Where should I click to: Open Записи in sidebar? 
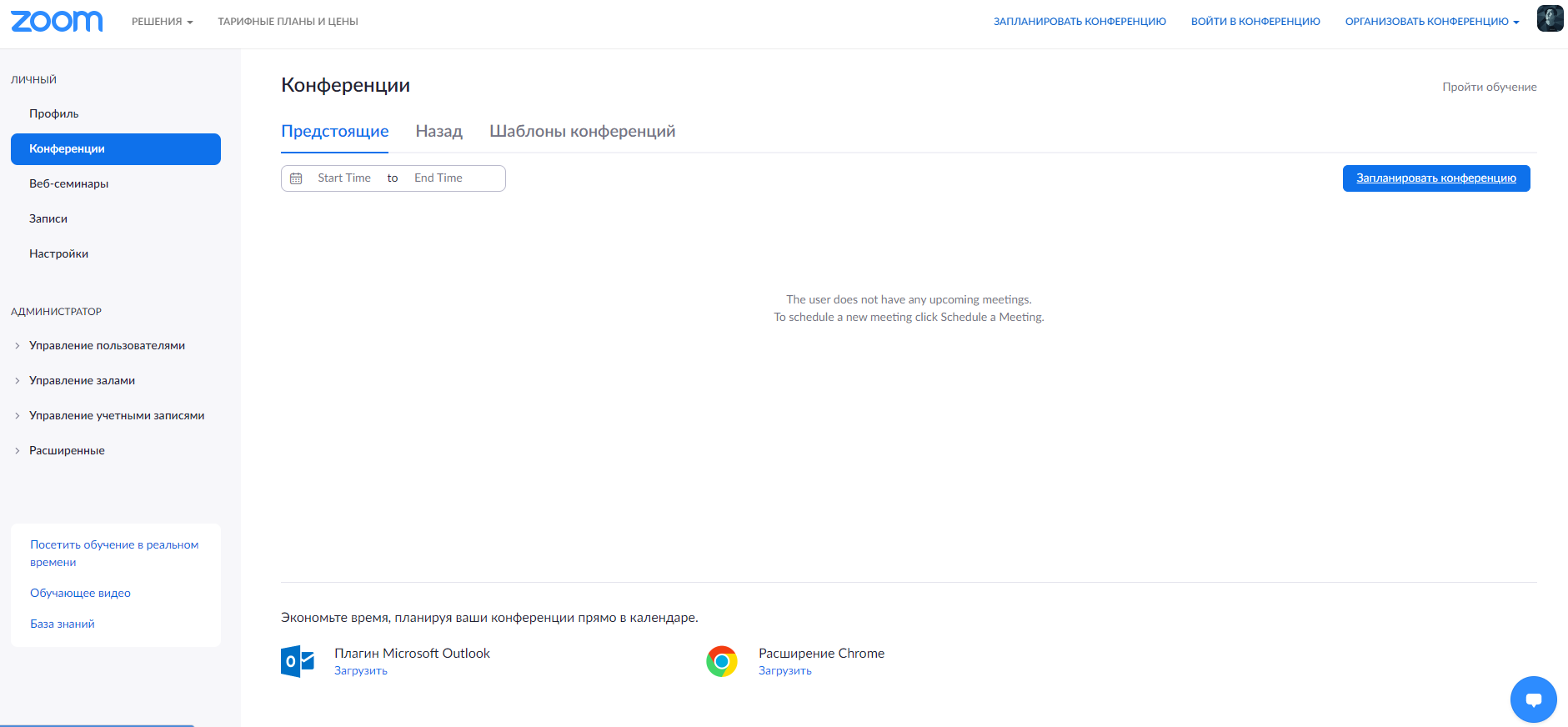pos(48,218)
